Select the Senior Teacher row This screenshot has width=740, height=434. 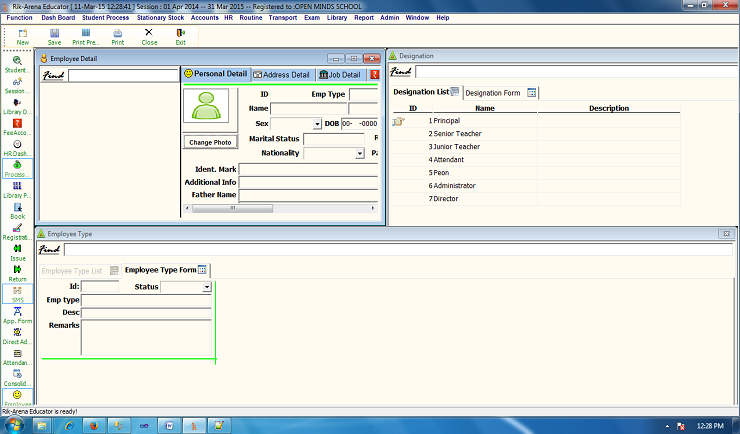pos(456,133)
